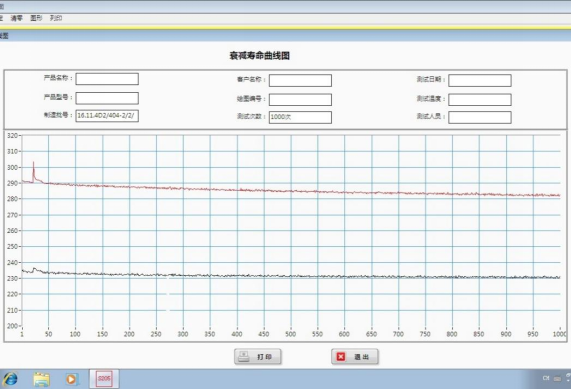Click the 测试日期 input field

click(x=480, y=80)
